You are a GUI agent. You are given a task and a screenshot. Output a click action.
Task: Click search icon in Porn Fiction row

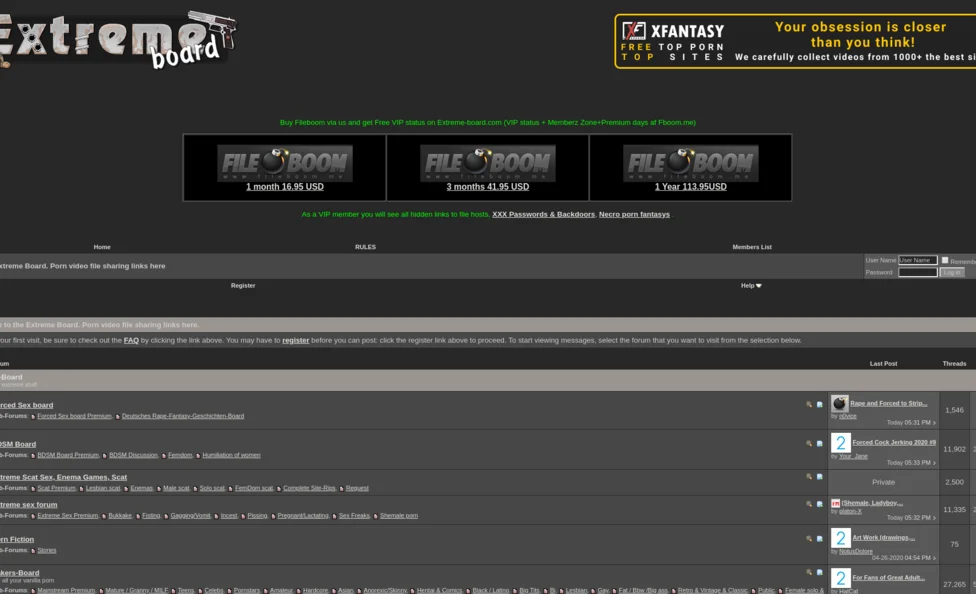coord(809,539)
